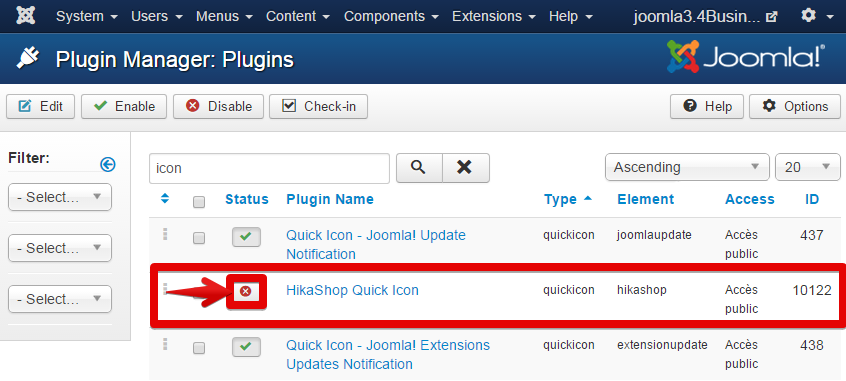Click the search magnifier button
This screenshot has width=846, height=381.
point(419,168)
